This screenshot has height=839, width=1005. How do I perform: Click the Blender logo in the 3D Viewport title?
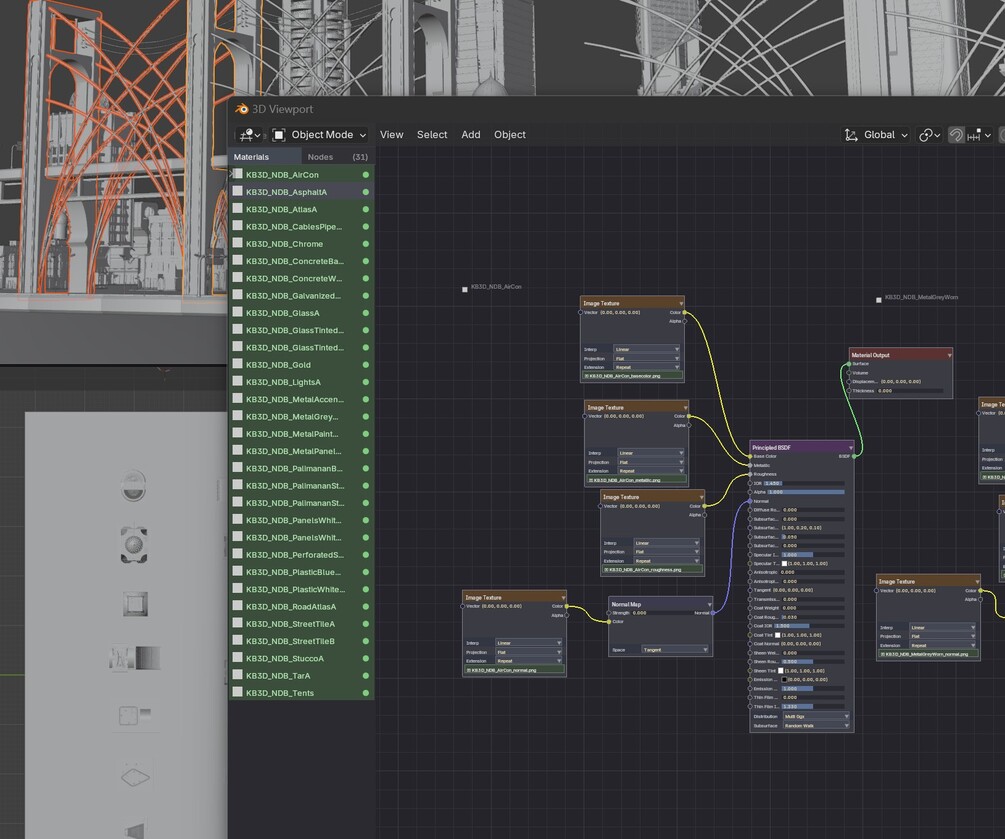coord(242,109)
